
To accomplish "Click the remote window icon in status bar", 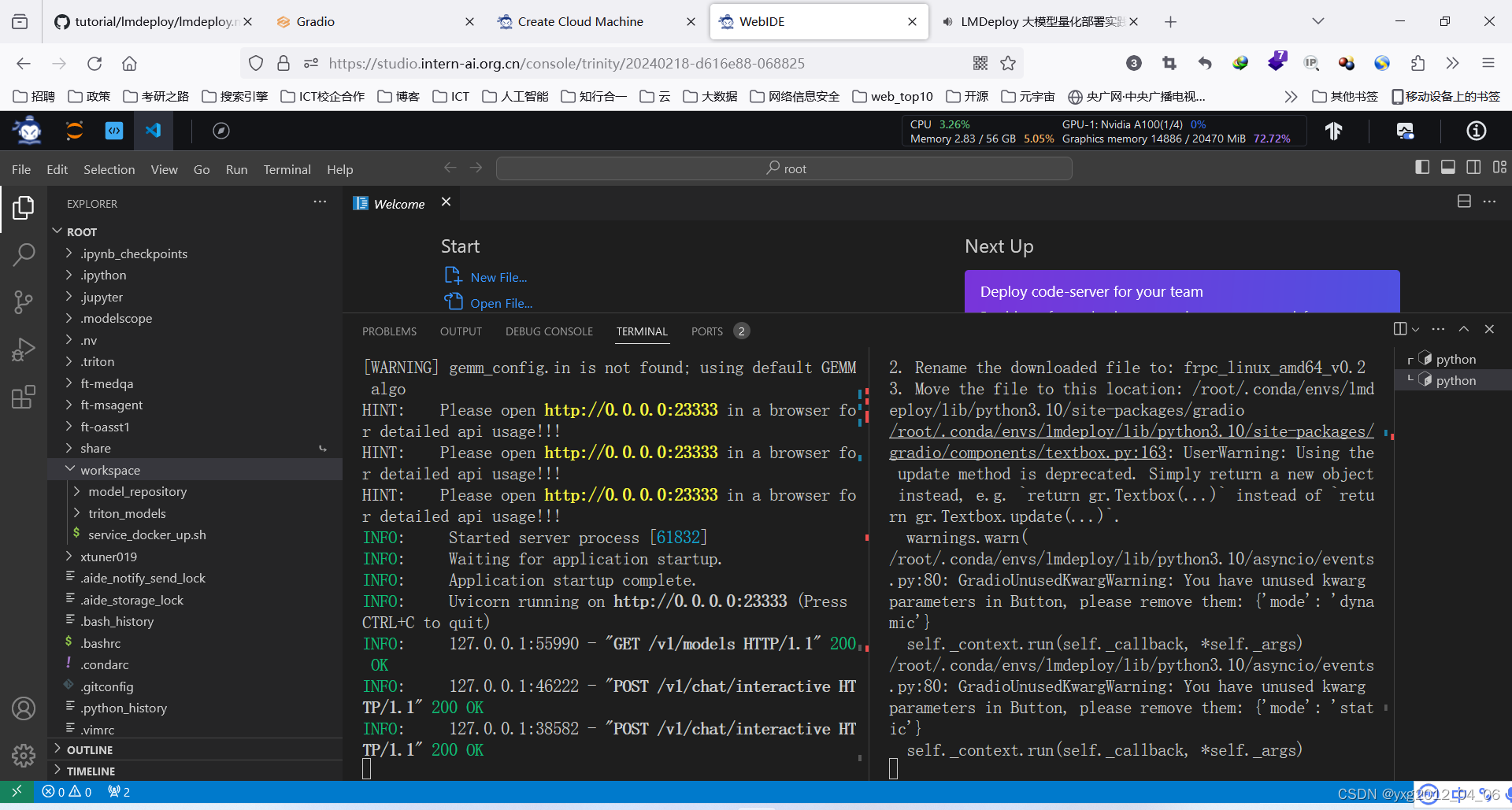I will 17,791.
